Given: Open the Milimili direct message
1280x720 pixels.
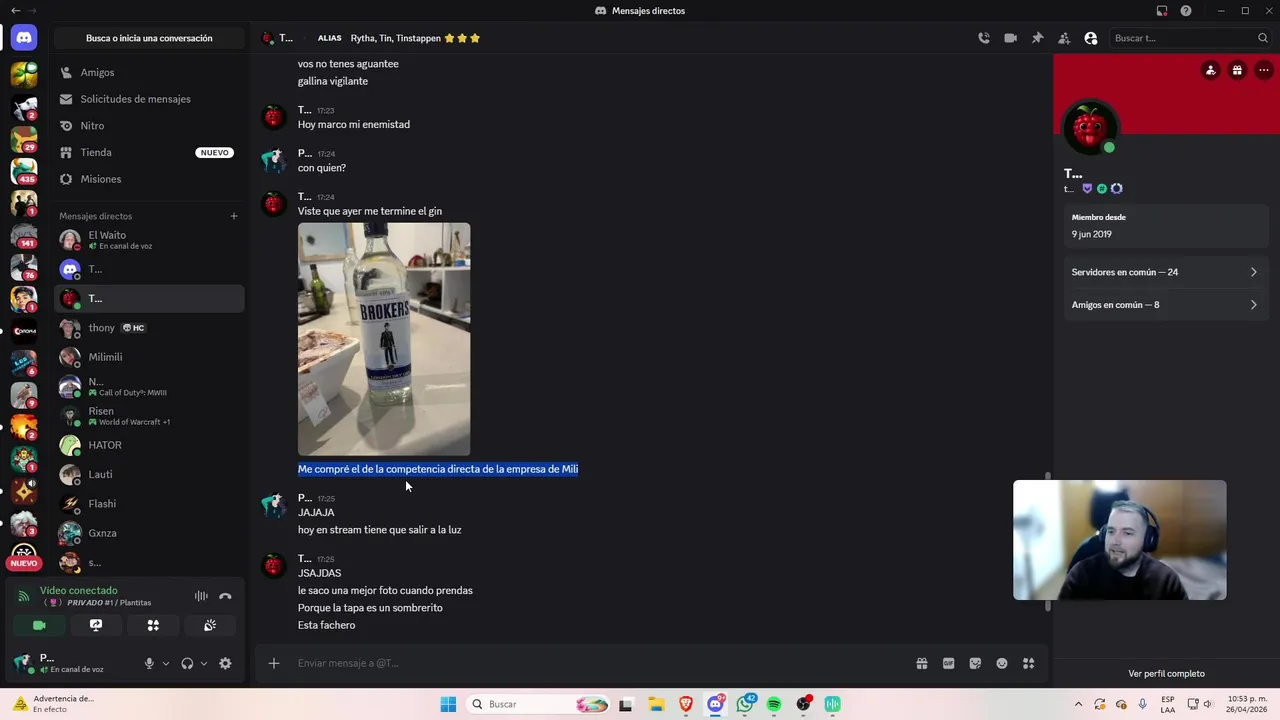Looking at the screenshot, I should pos(149,357).
